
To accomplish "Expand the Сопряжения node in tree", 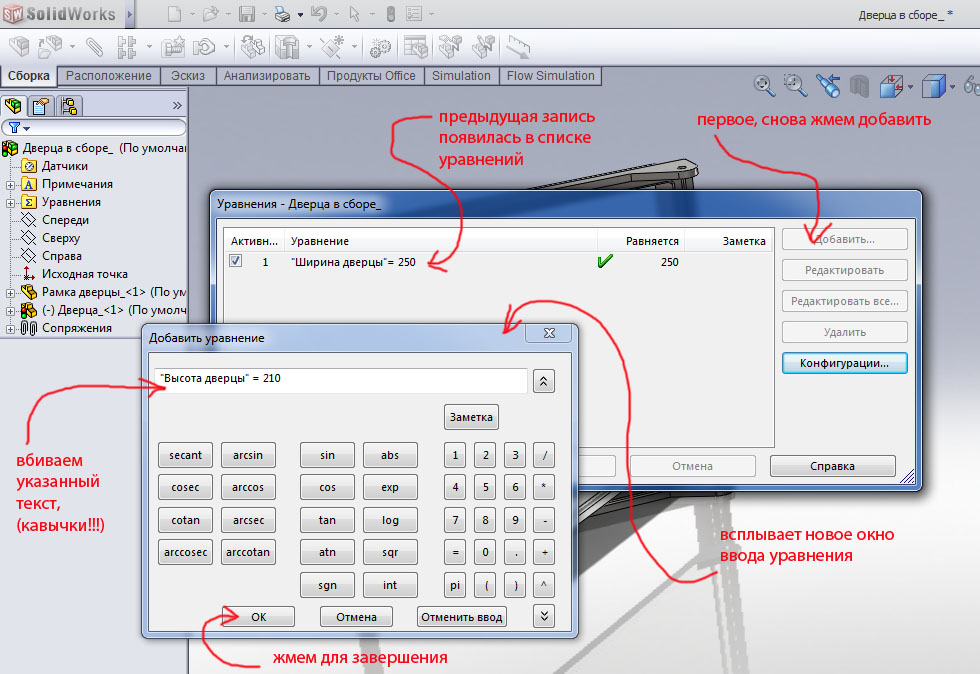I will pyautogui.click(x=11, y=328).
